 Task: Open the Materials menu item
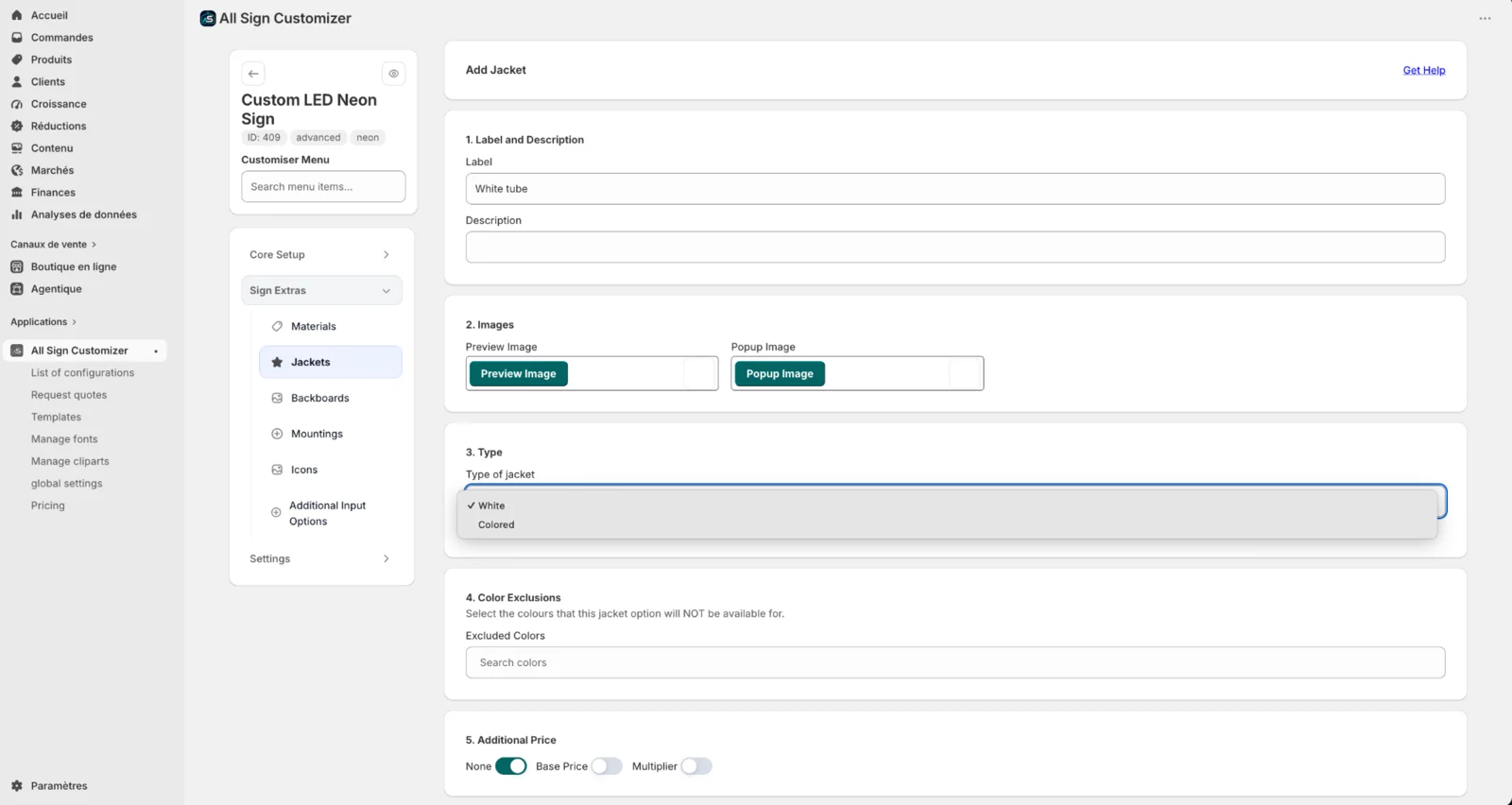click(330, 327)
